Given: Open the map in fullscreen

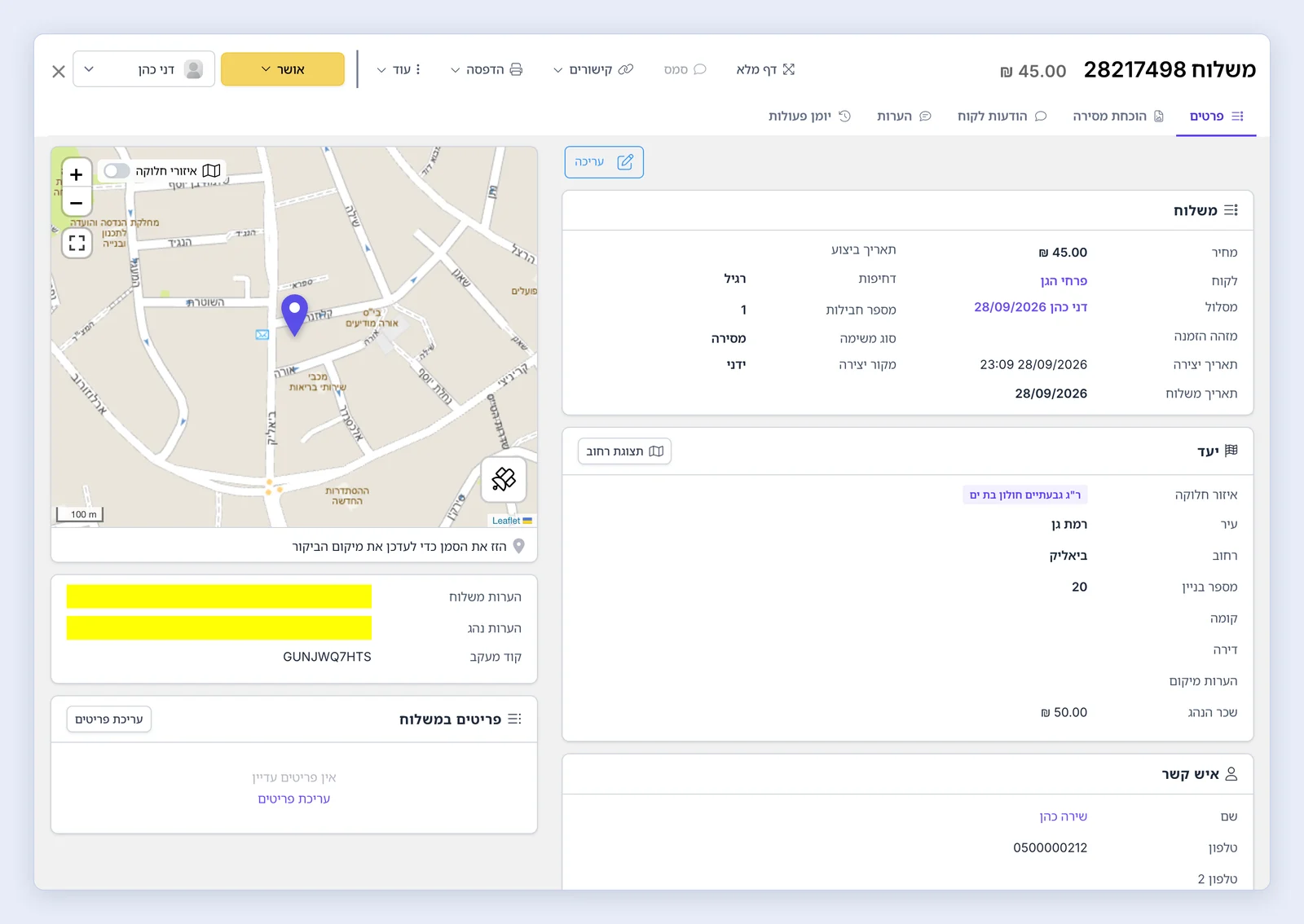Looking at the screenshot, I should coord(77,243).
